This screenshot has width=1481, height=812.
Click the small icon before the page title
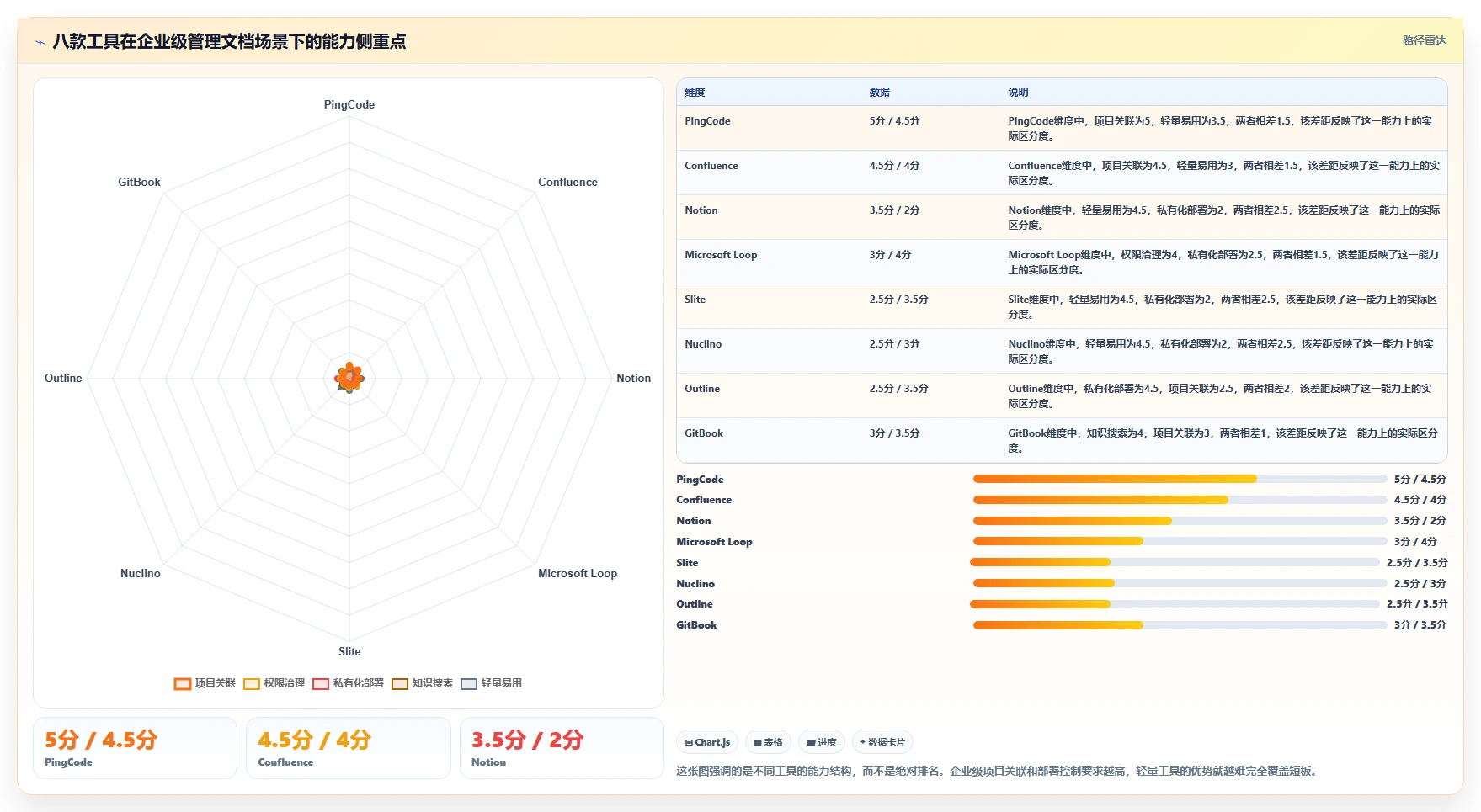coord(40,42)
